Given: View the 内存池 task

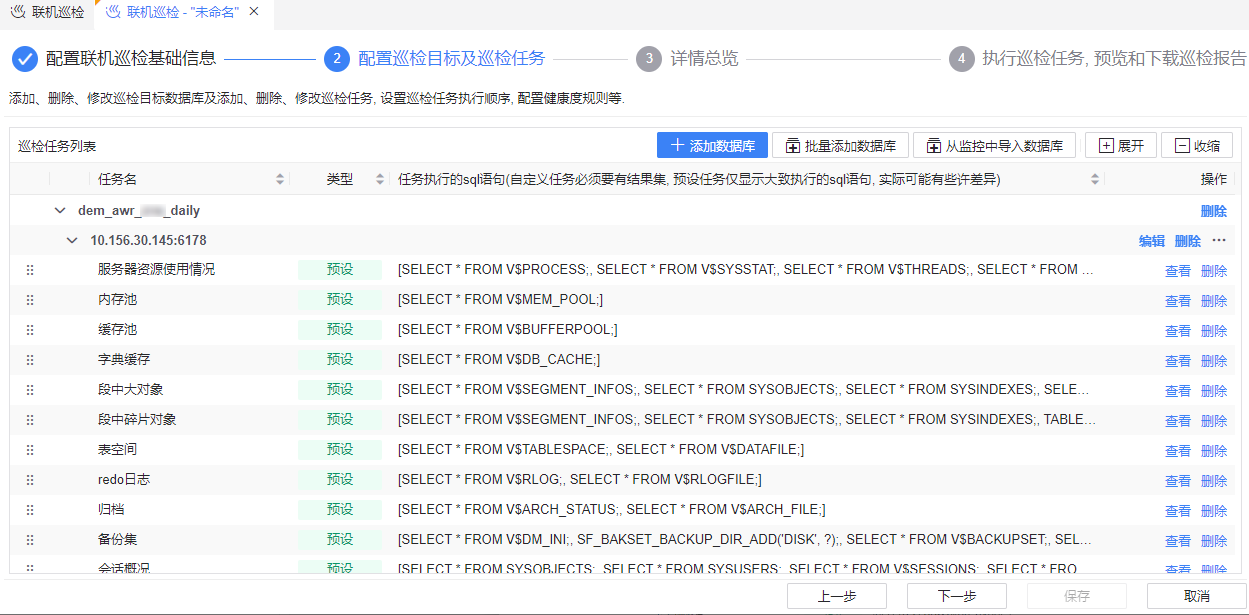Looking at the screenshot, I should [x=1178, y=301].
